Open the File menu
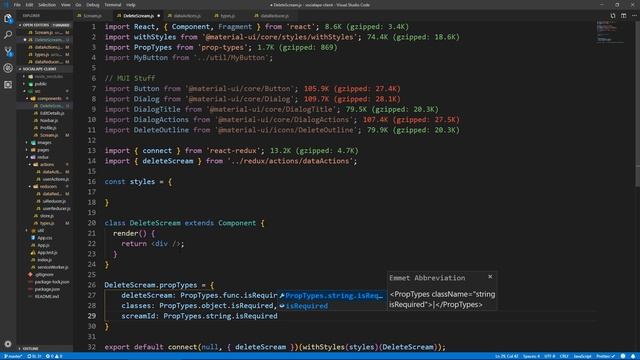The width and height of the screenshot is (640, 360). [x=17, y=5]
